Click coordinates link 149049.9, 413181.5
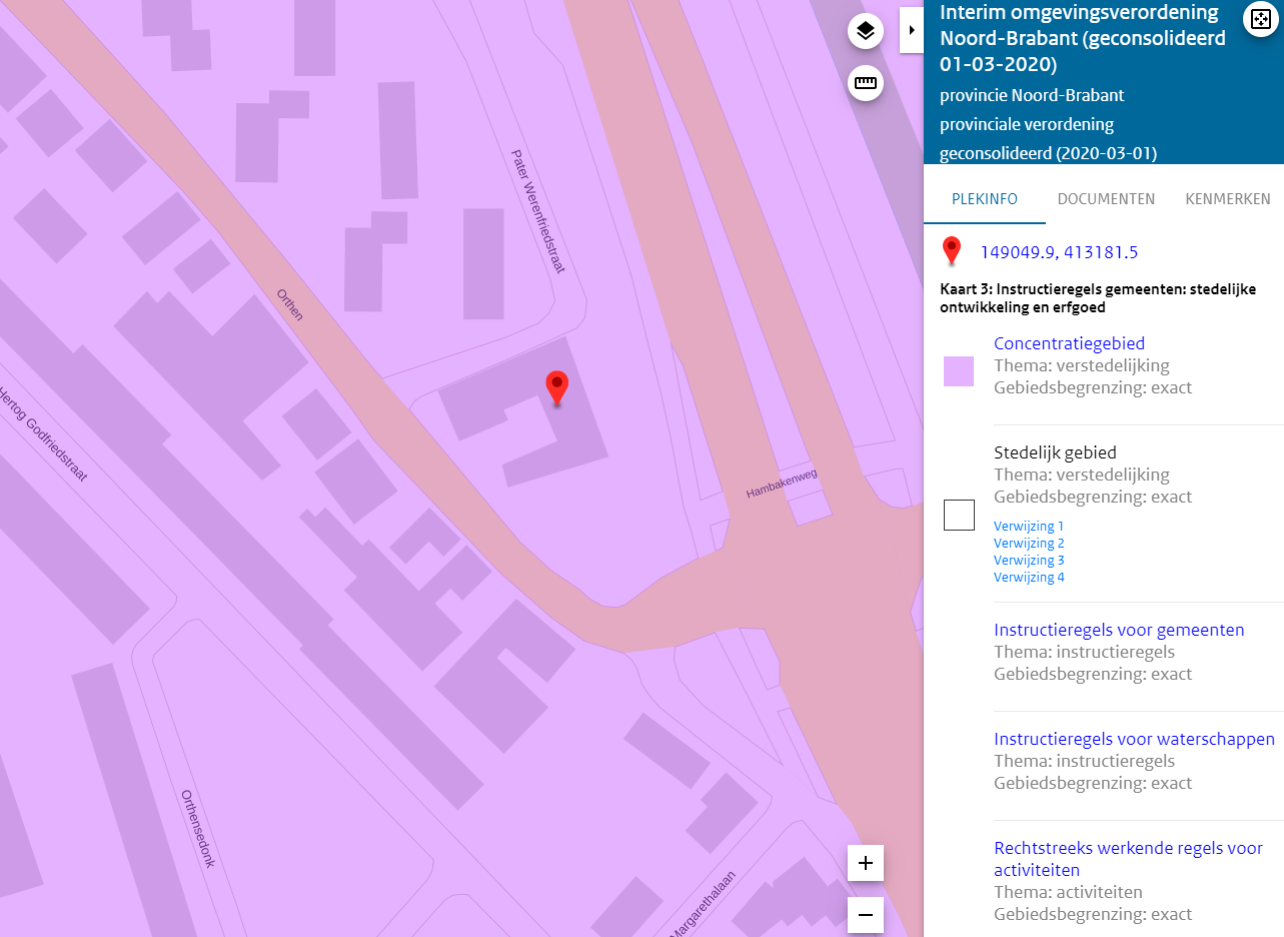The image size is (1284, 937). coord(1059,252)
